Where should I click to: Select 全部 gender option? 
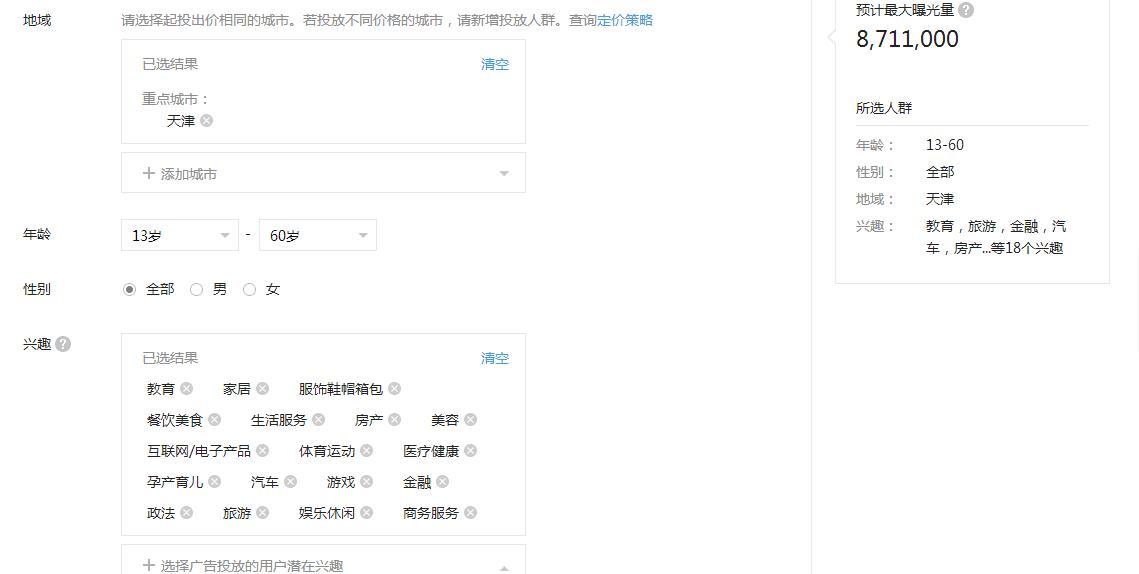[x=129, y=289]
